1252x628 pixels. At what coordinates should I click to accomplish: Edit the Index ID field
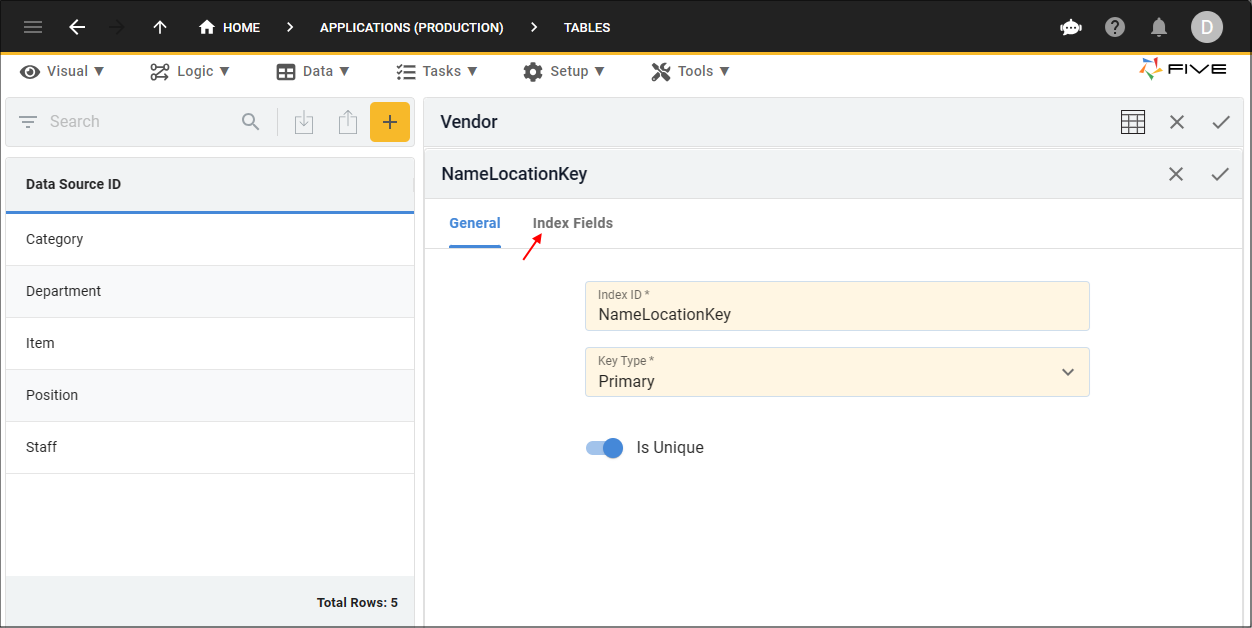pyautogui.click(x=837, y=306)
